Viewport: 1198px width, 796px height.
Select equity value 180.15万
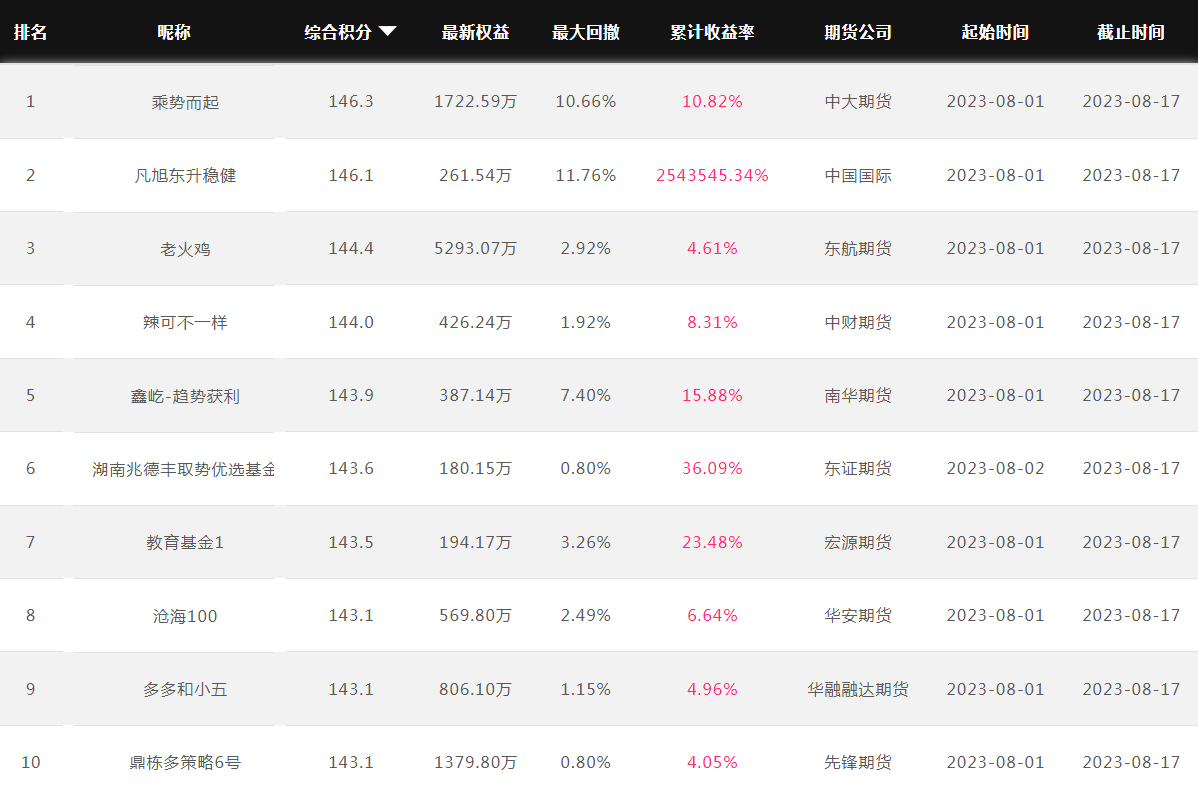pyautogui.click(x=475, y=468)
